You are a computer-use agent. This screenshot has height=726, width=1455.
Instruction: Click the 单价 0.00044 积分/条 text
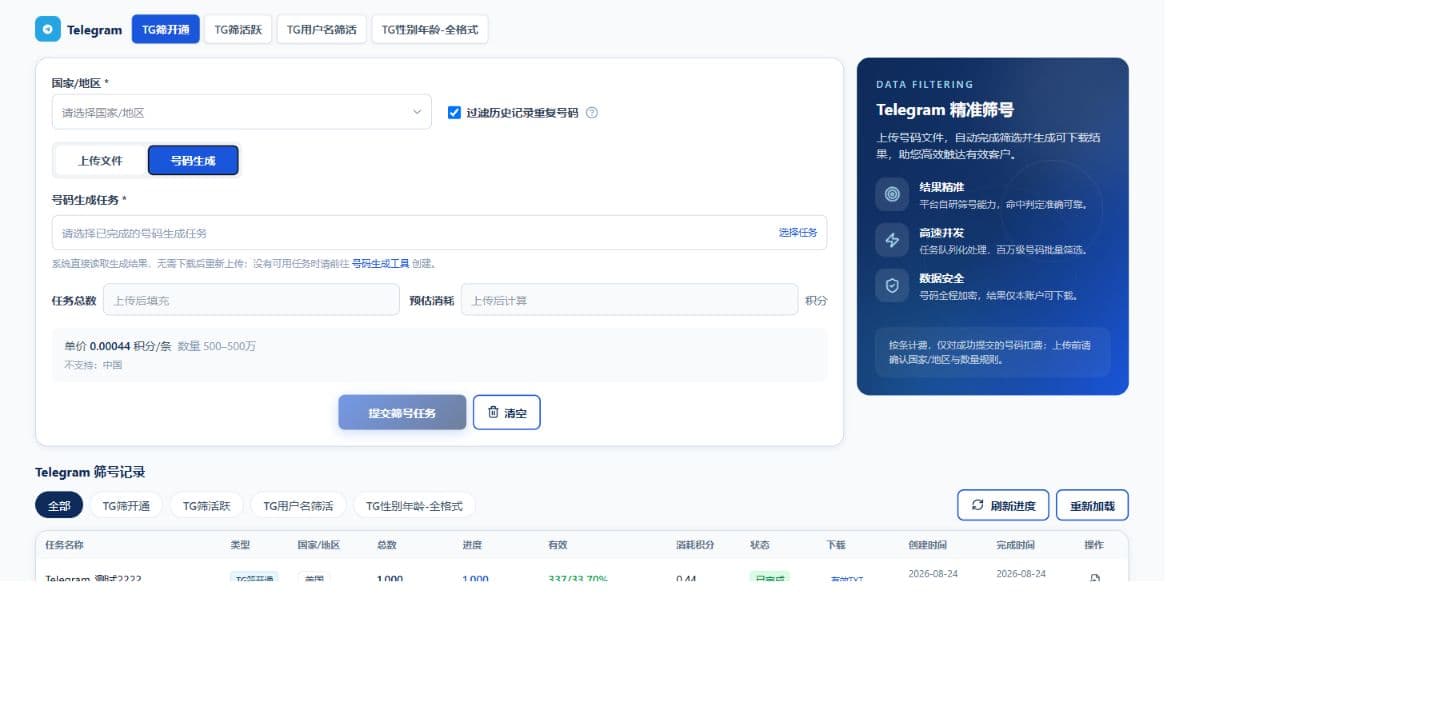118,346
